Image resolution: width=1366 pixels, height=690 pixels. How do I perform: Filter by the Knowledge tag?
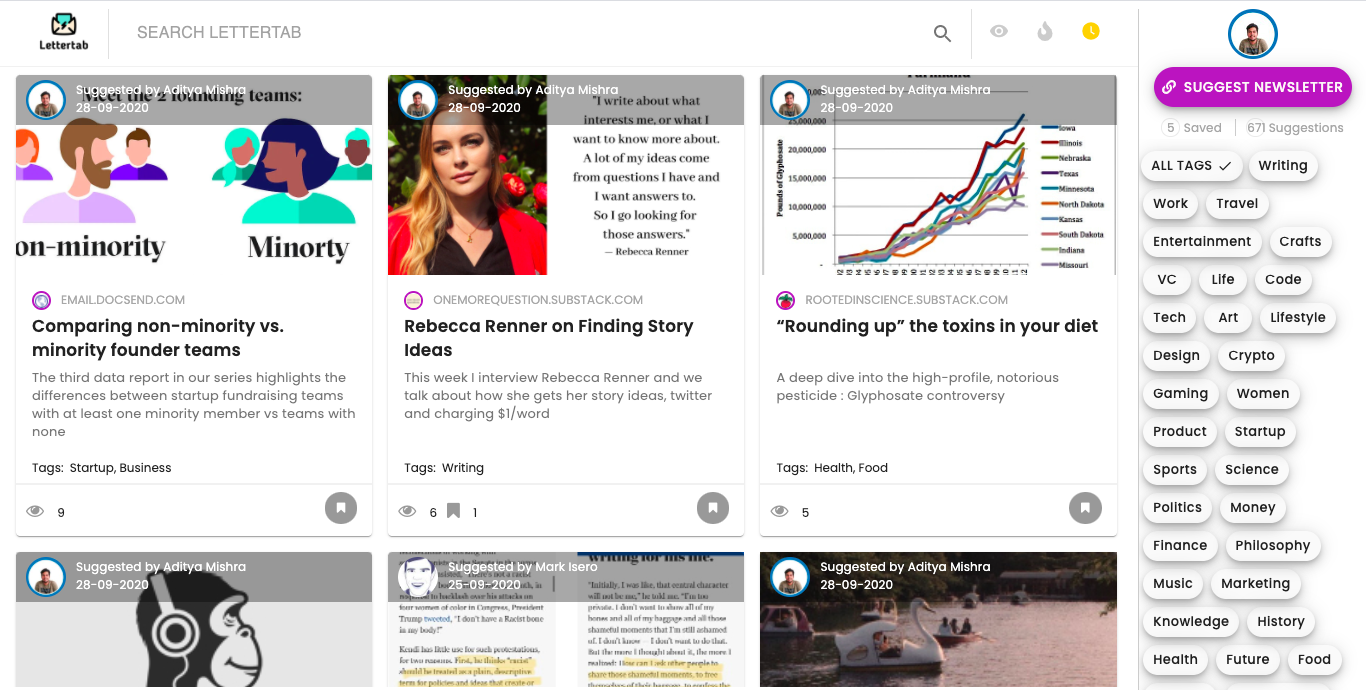click(x=1191, y=622)
